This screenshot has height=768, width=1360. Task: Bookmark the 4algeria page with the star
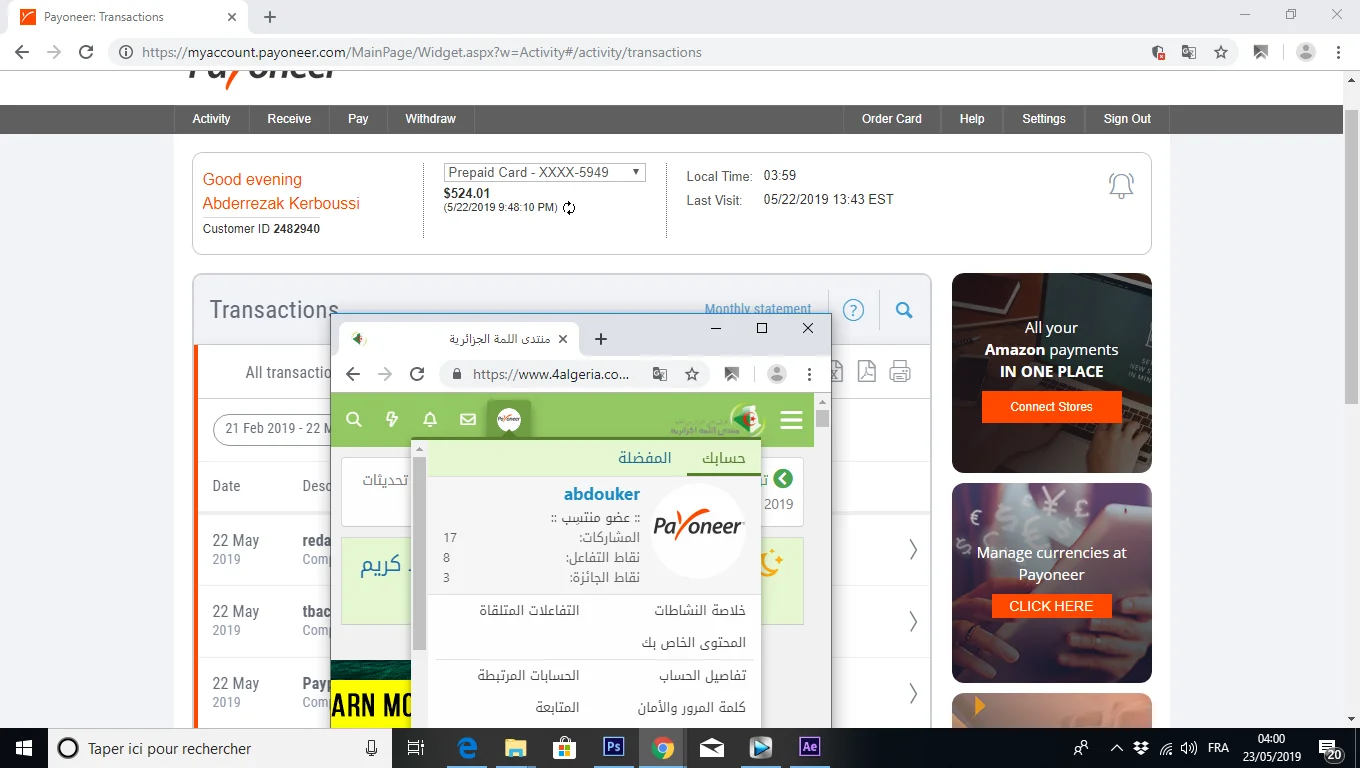[x=692, y=374]
